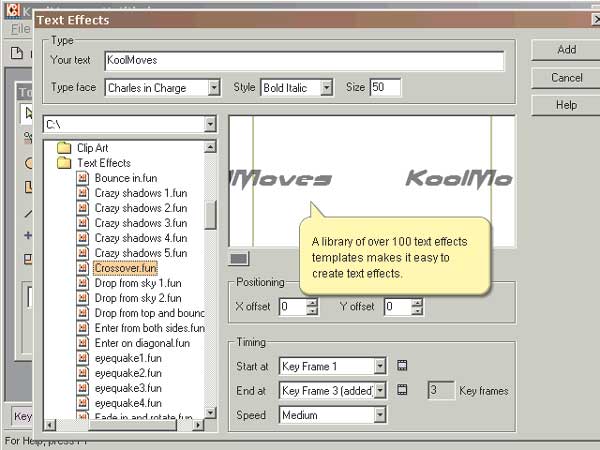600x450 pixels.
Task: Select eyequake1.fun
Action: coord(128,358)
